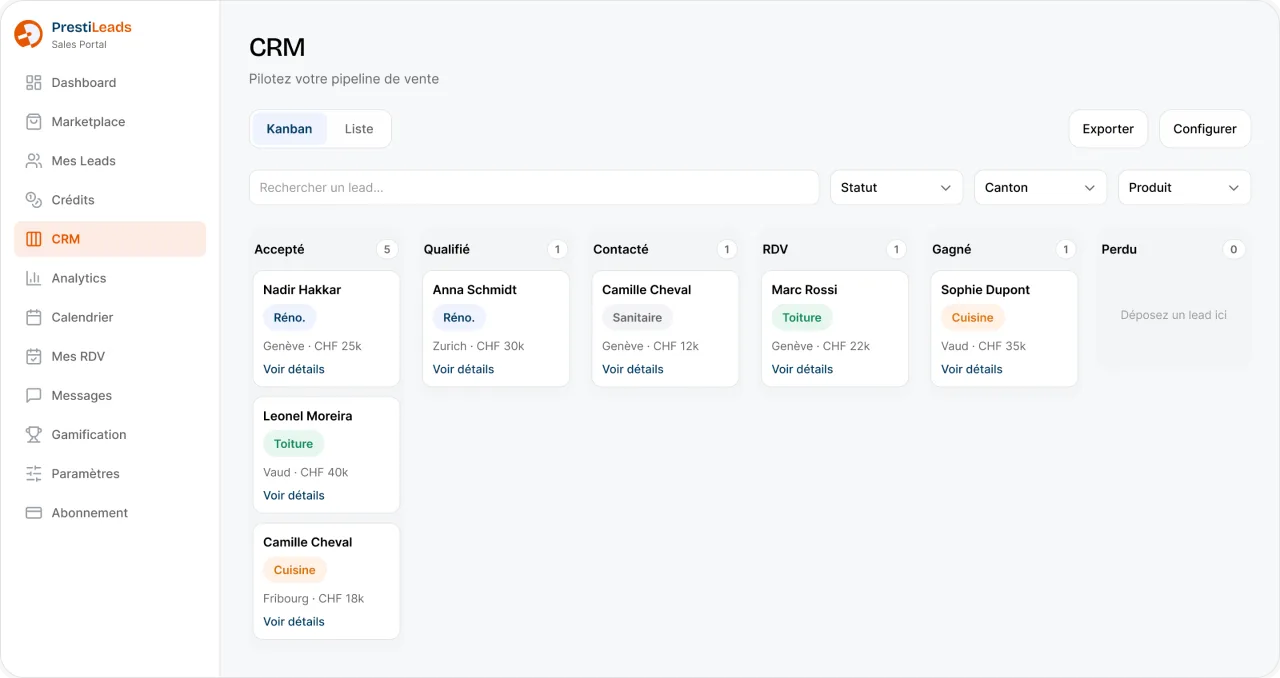This screenshot has width=1280, height=678.
Task: Click the Leonel Moreira card name
Action: click(x=308, y=416)
